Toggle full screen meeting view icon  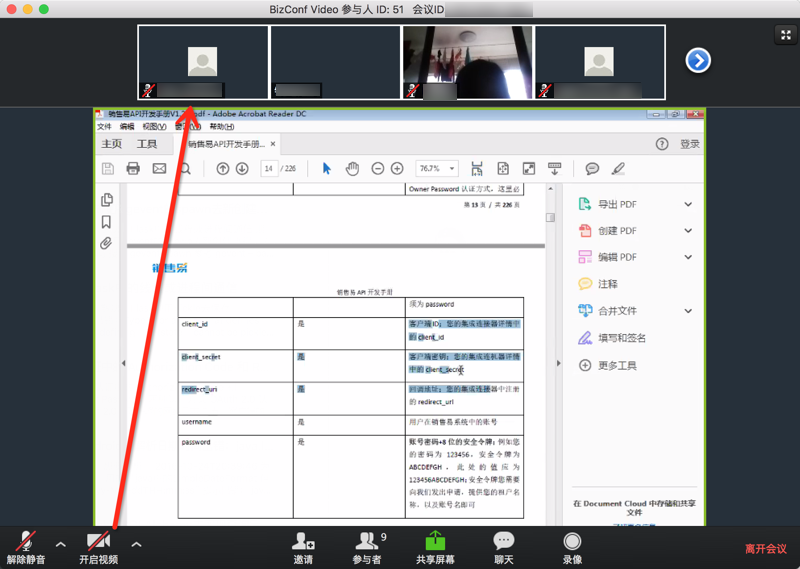(x=786, y=35)
